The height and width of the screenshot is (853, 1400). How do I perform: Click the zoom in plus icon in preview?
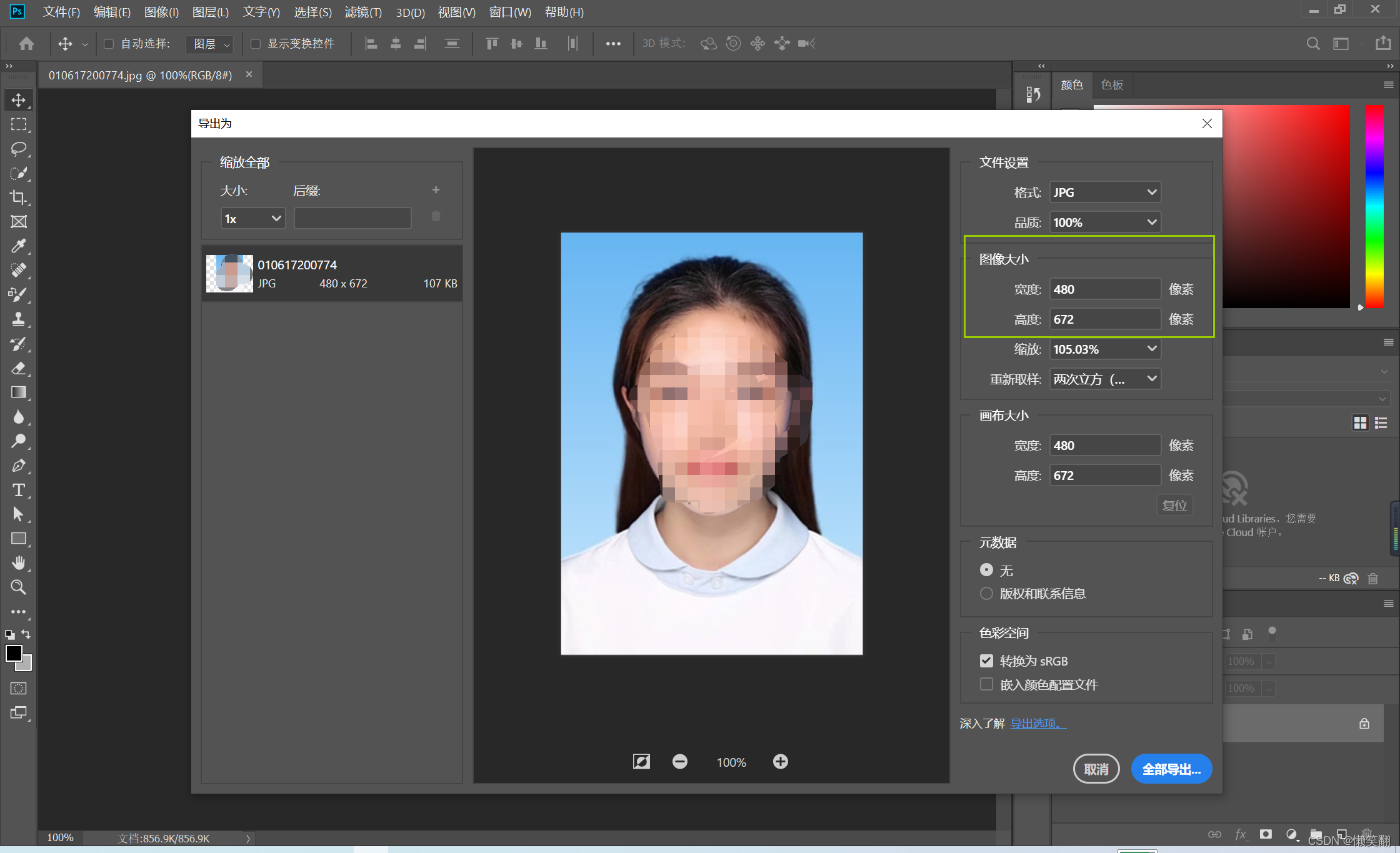pos(780,761)
